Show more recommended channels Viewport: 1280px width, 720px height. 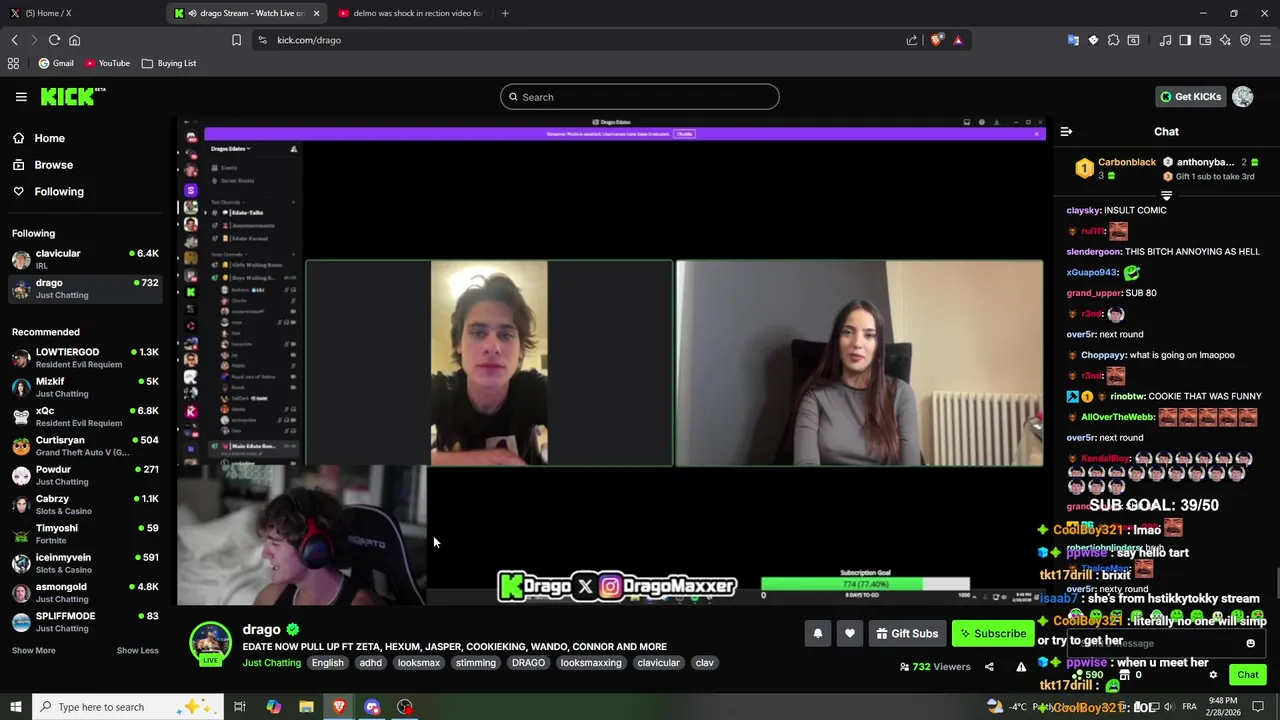34,650
